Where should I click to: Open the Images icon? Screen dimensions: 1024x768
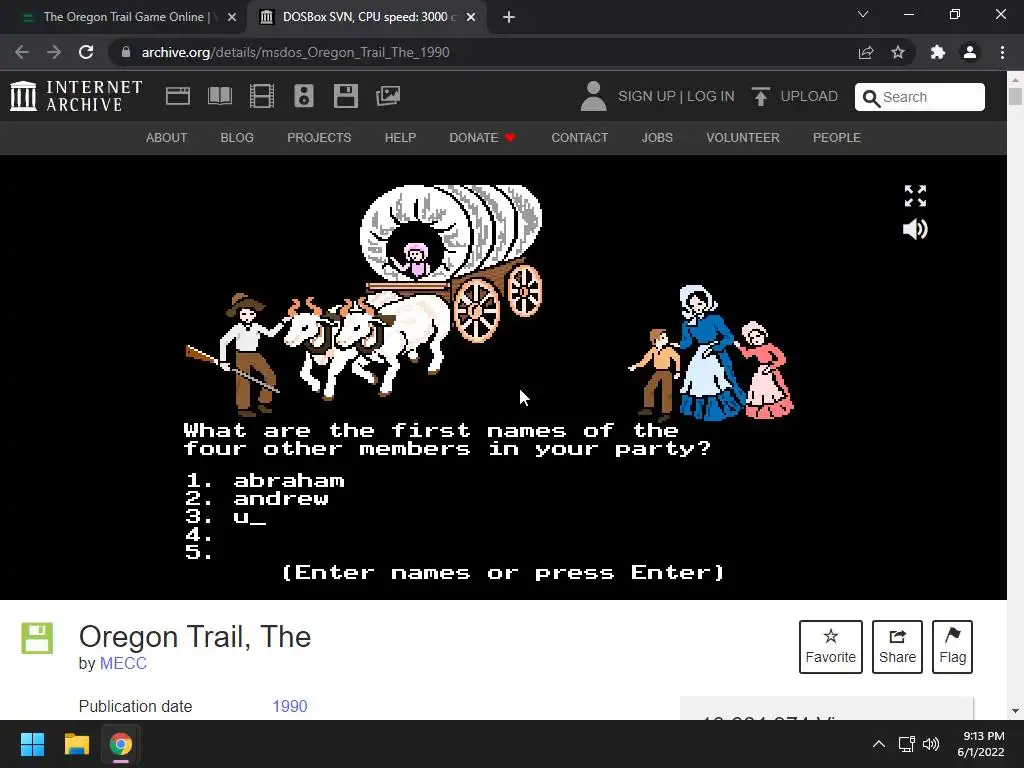[x=388, y=96]
